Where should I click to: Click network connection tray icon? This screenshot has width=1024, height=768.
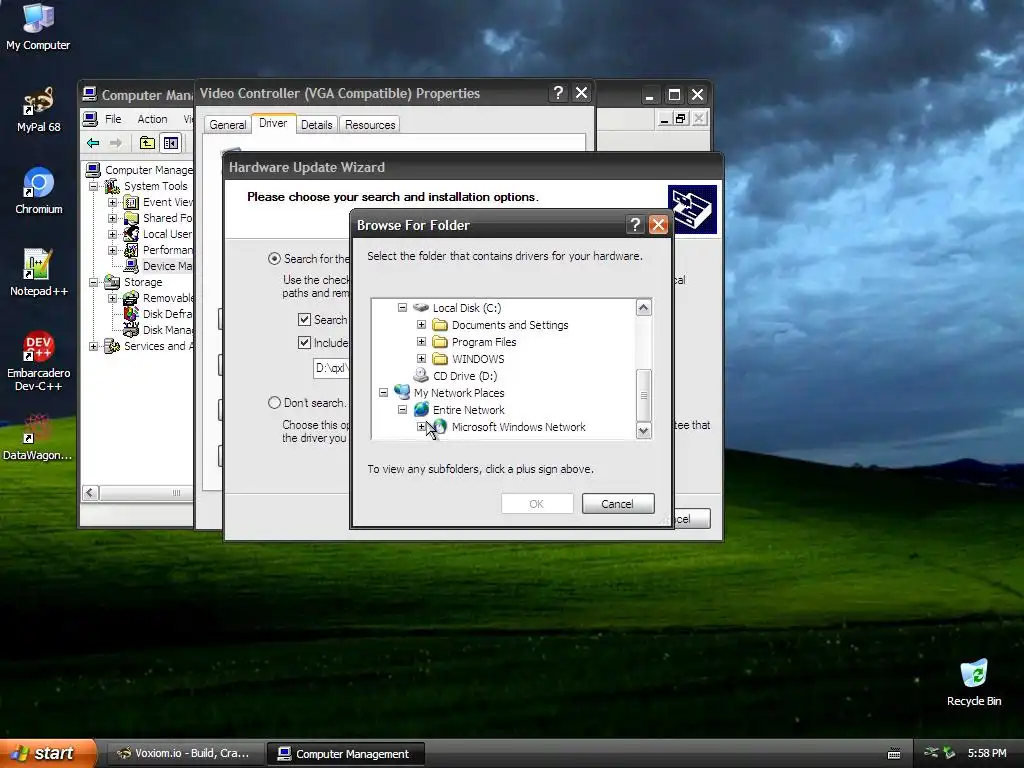[x=932, y=753]
